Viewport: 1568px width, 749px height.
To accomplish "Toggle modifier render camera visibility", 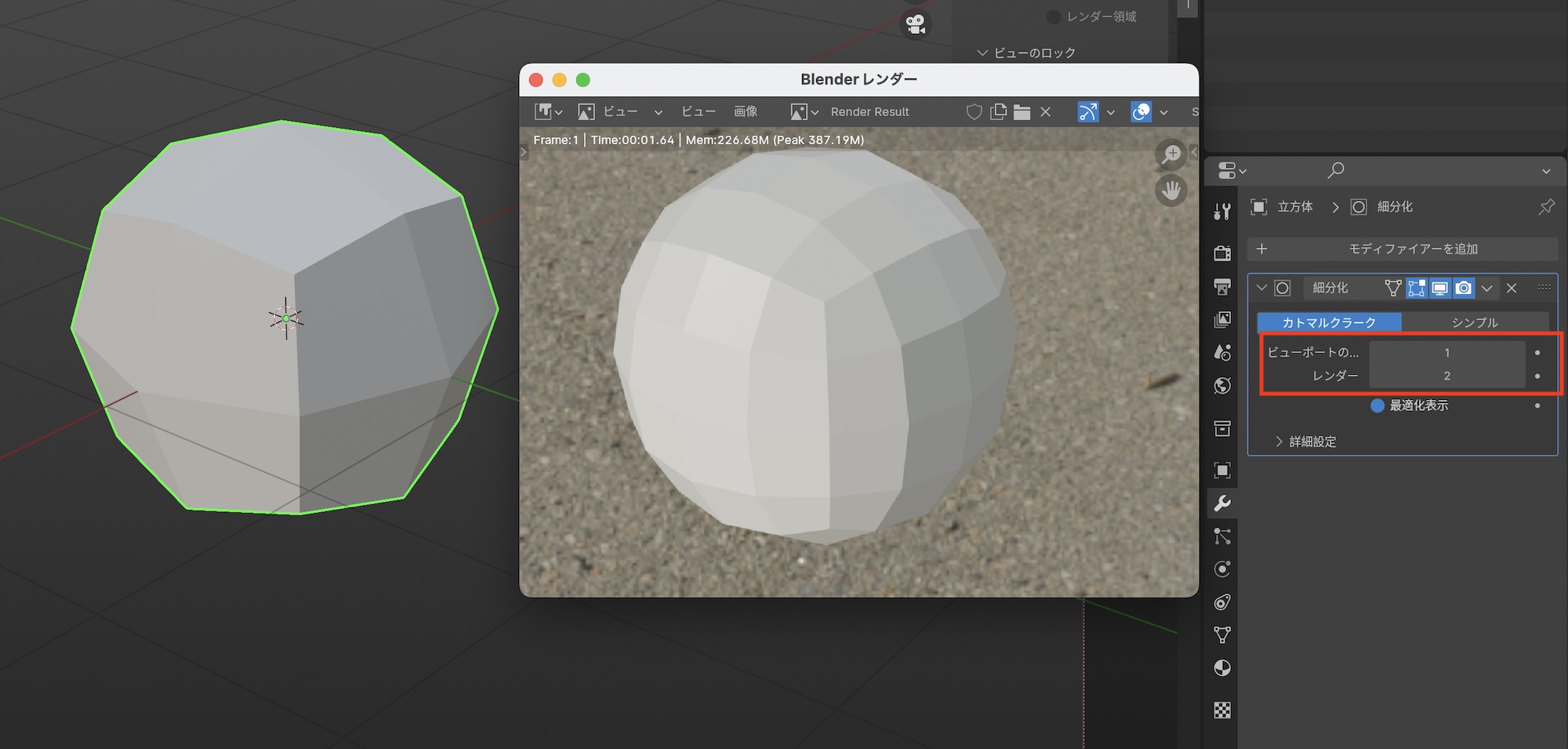I will pos(1464,289).
